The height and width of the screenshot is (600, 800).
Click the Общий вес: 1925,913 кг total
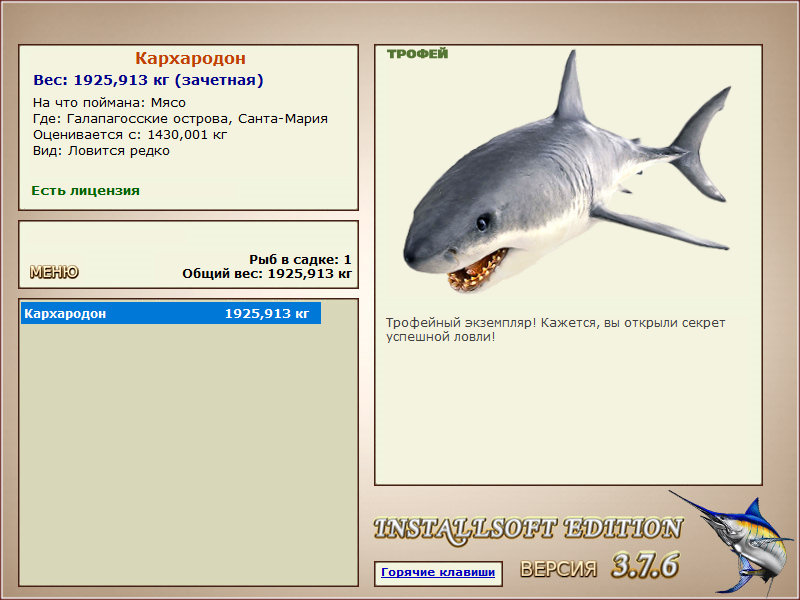point(267,273)
